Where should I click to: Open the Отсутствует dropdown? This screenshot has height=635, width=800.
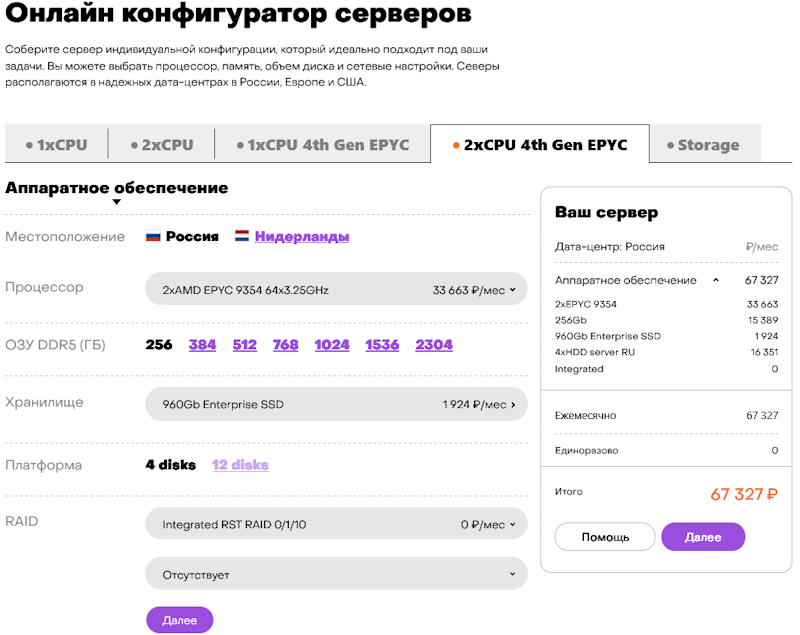pos(336,575)
